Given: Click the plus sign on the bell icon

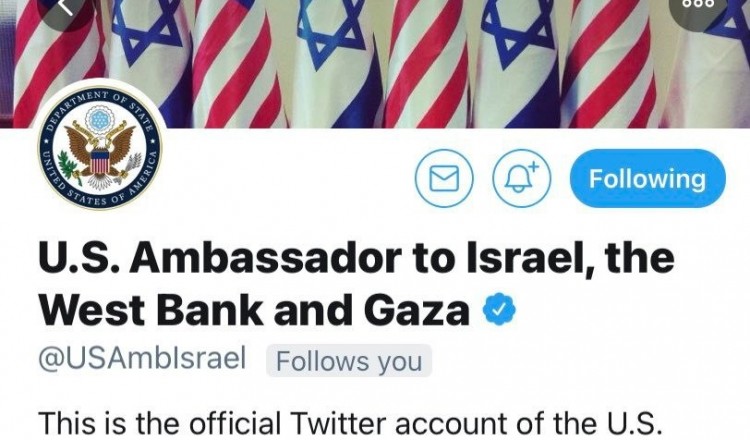Looking at the screenshot, I should (534, 167).
